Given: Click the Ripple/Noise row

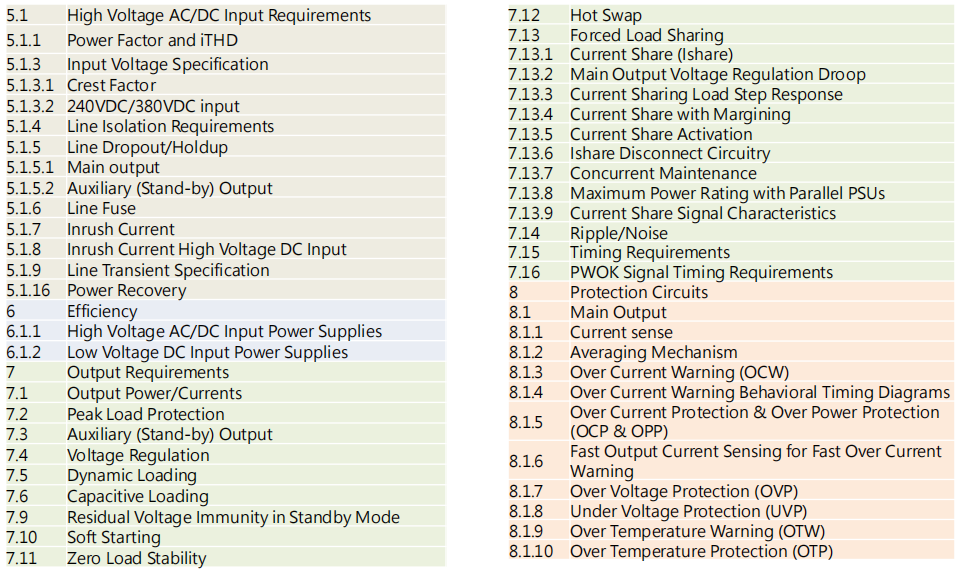Looking at the screenshot, I should point(731,233).
